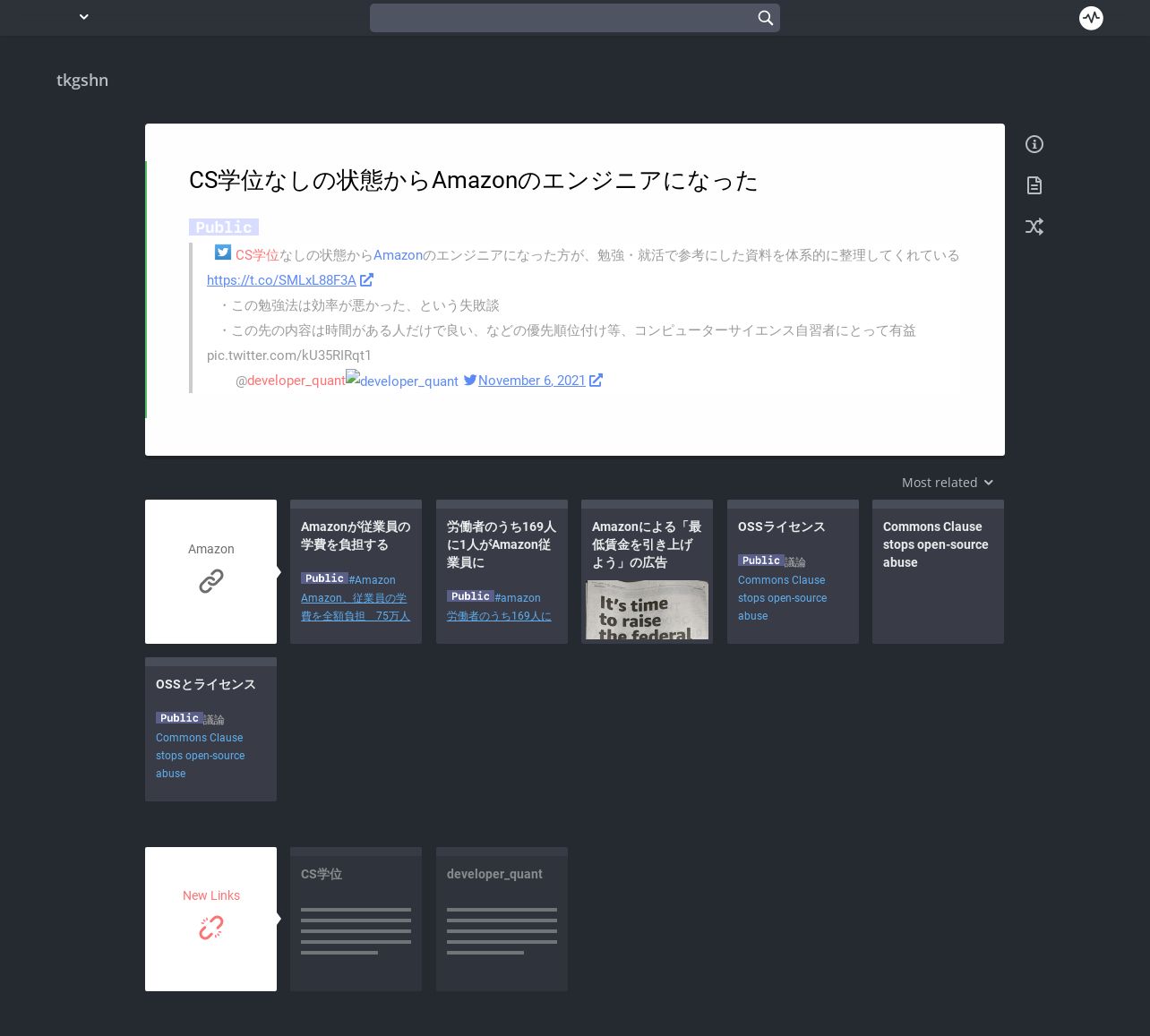Open the empty CS学位 new page card
Image resolution: width=1150 pixels, height=1036 pixels.
pos(356,919)
